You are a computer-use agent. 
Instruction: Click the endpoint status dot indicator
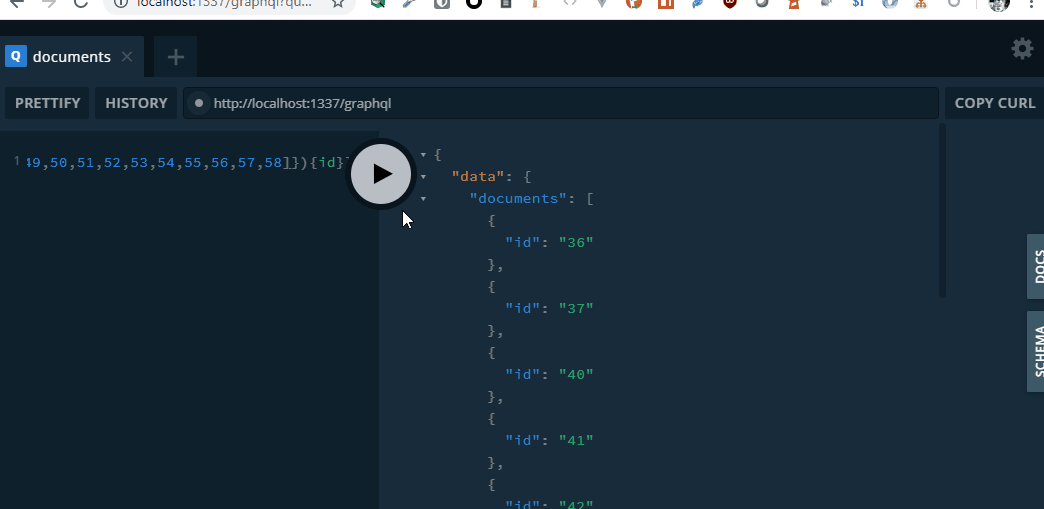tap(198, 103)
